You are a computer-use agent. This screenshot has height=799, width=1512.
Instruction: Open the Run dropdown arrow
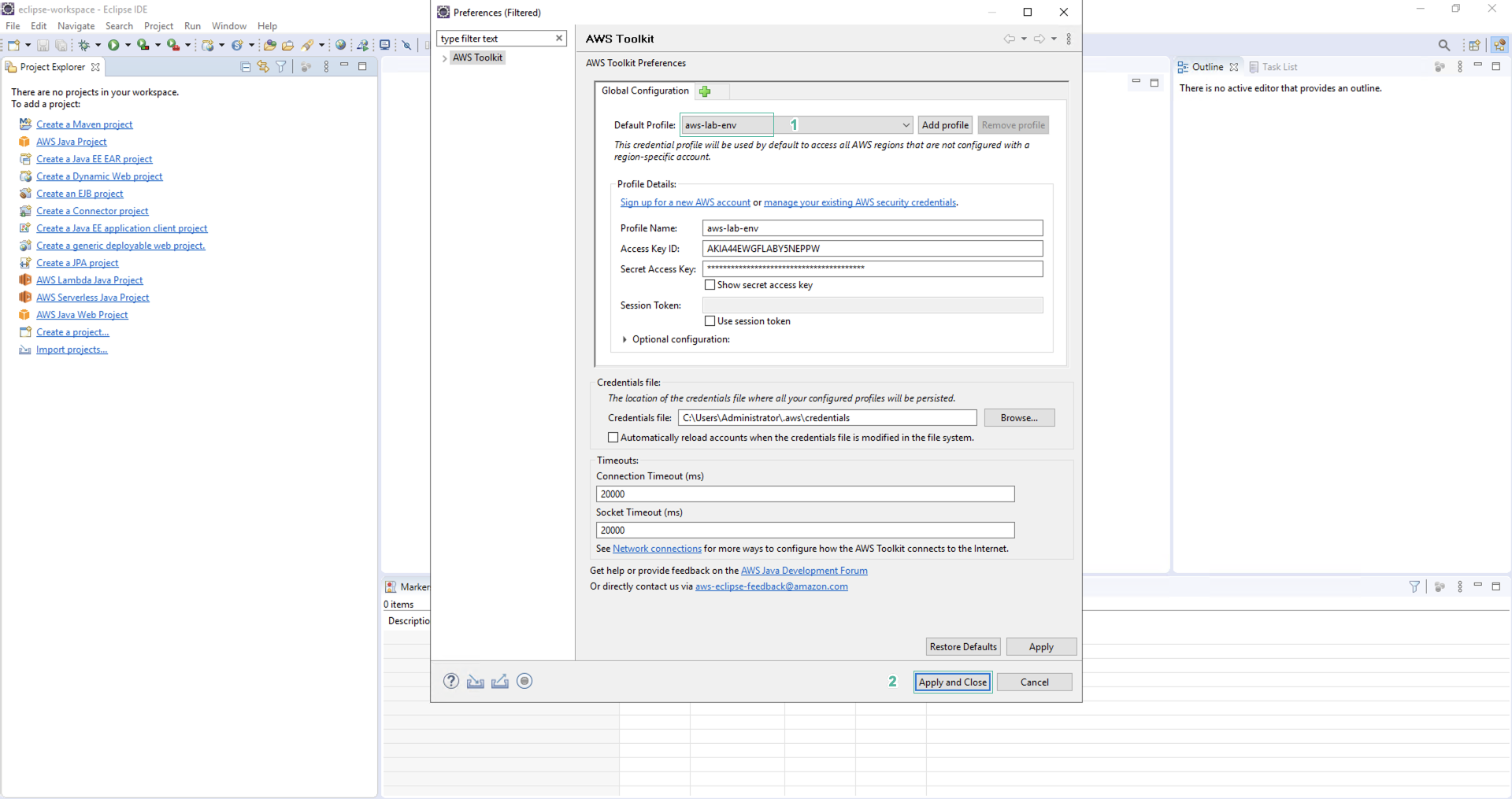(x=128, y=45)
